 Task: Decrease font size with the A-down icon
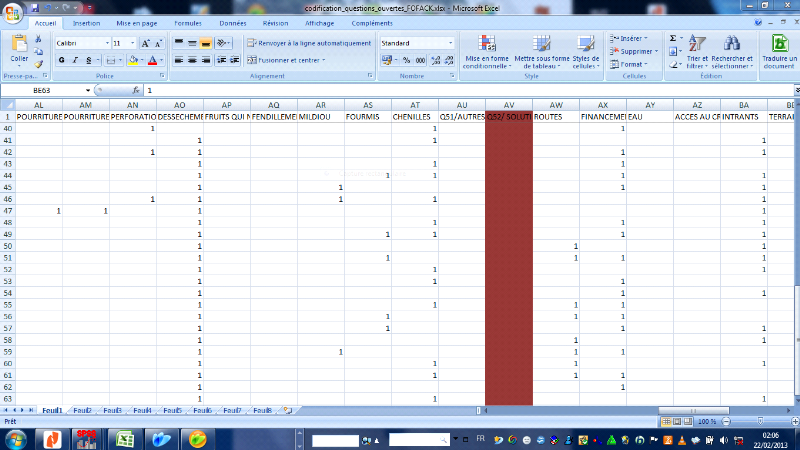pyautogui.click(x=158, y=43)
